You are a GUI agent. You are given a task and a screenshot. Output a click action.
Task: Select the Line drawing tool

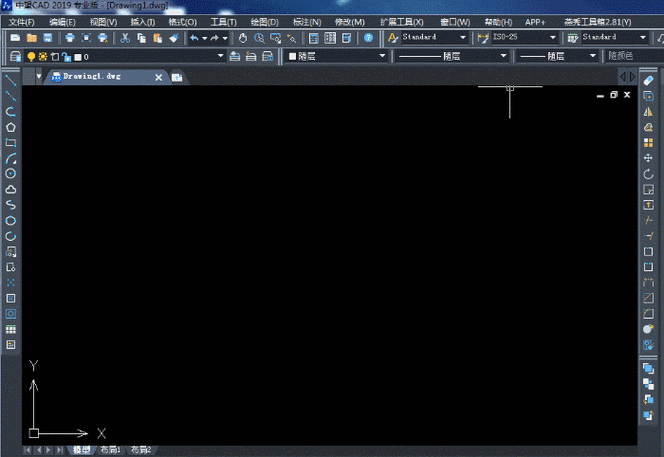pyautogui.click(x=11, y=80)
